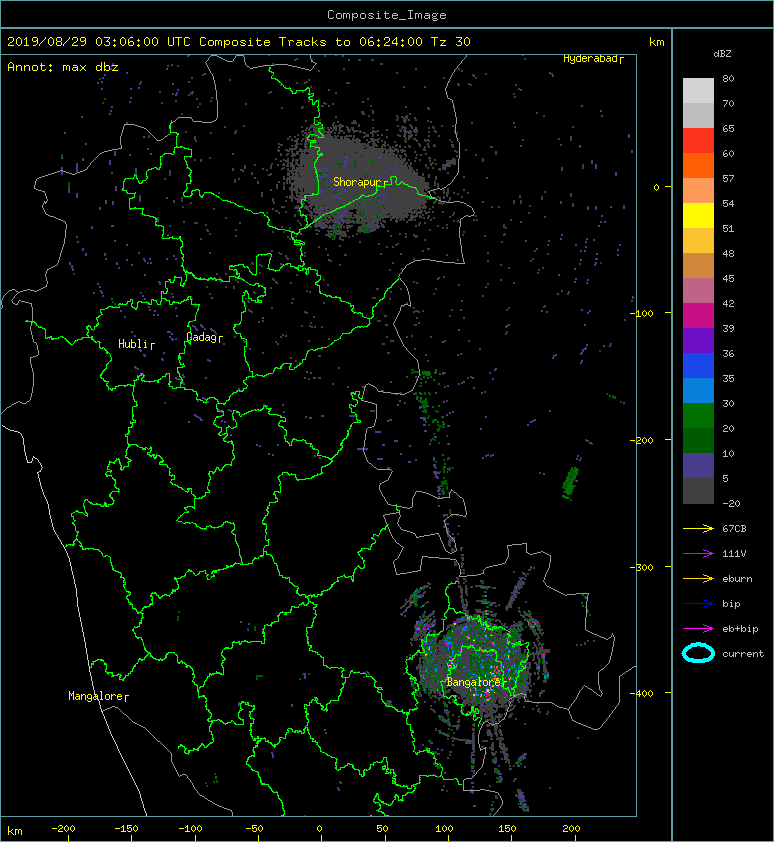Select the red swatch between 65 and 60
Image resolution: width=774 pixels, height=842 pixels.
(698, 141)
